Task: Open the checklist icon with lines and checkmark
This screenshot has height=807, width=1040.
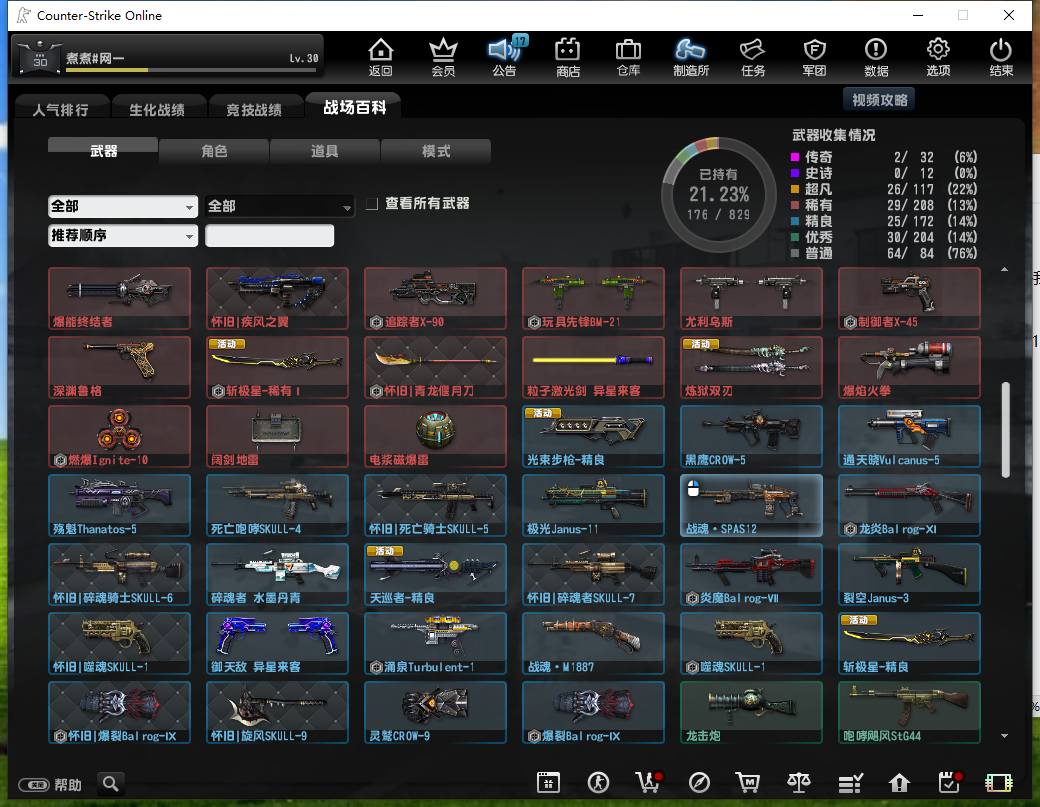Action: [850, 783]
